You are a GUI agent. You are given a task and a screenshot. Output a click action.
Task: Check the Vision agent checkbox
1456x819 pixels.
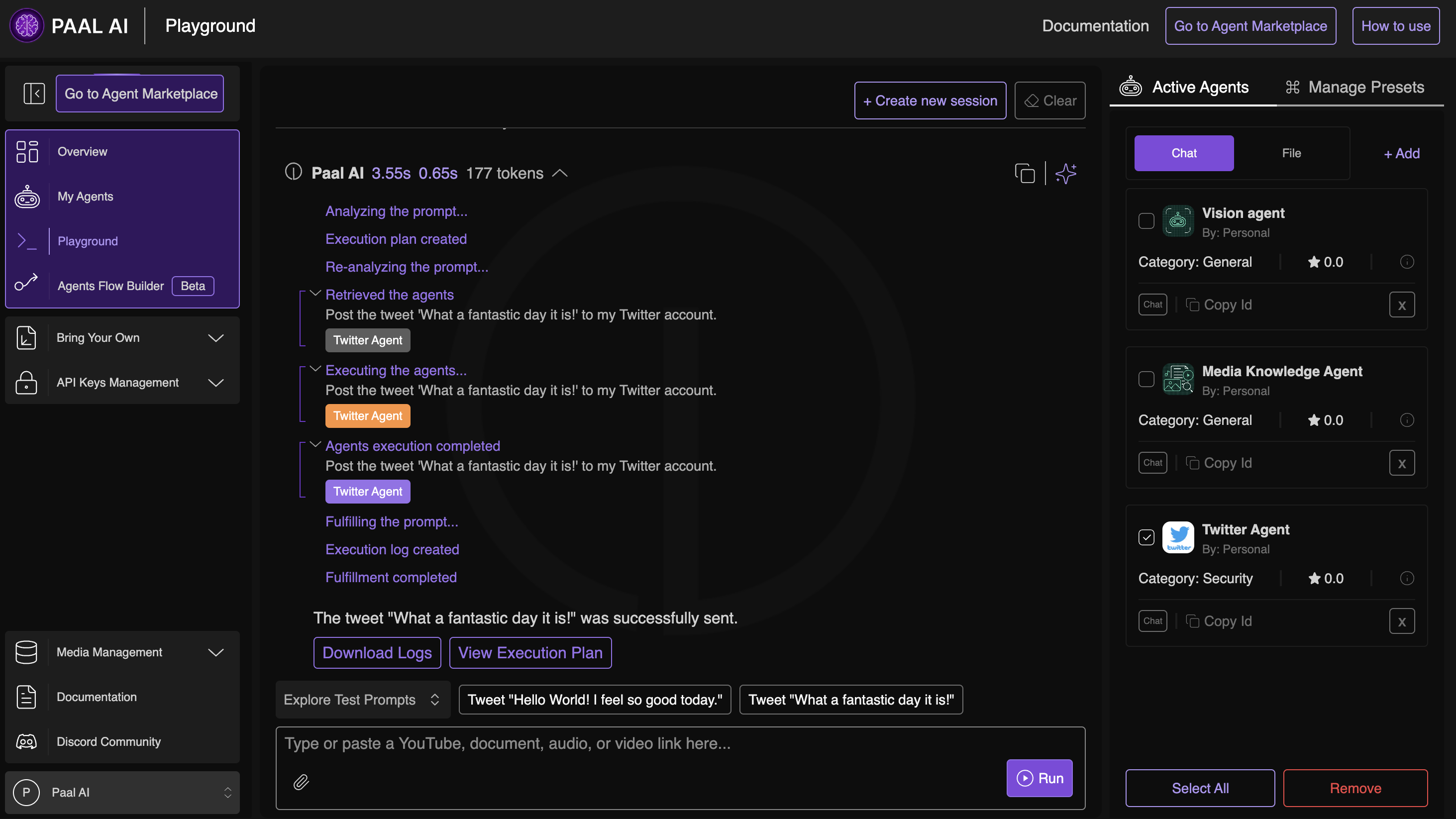1146,221
